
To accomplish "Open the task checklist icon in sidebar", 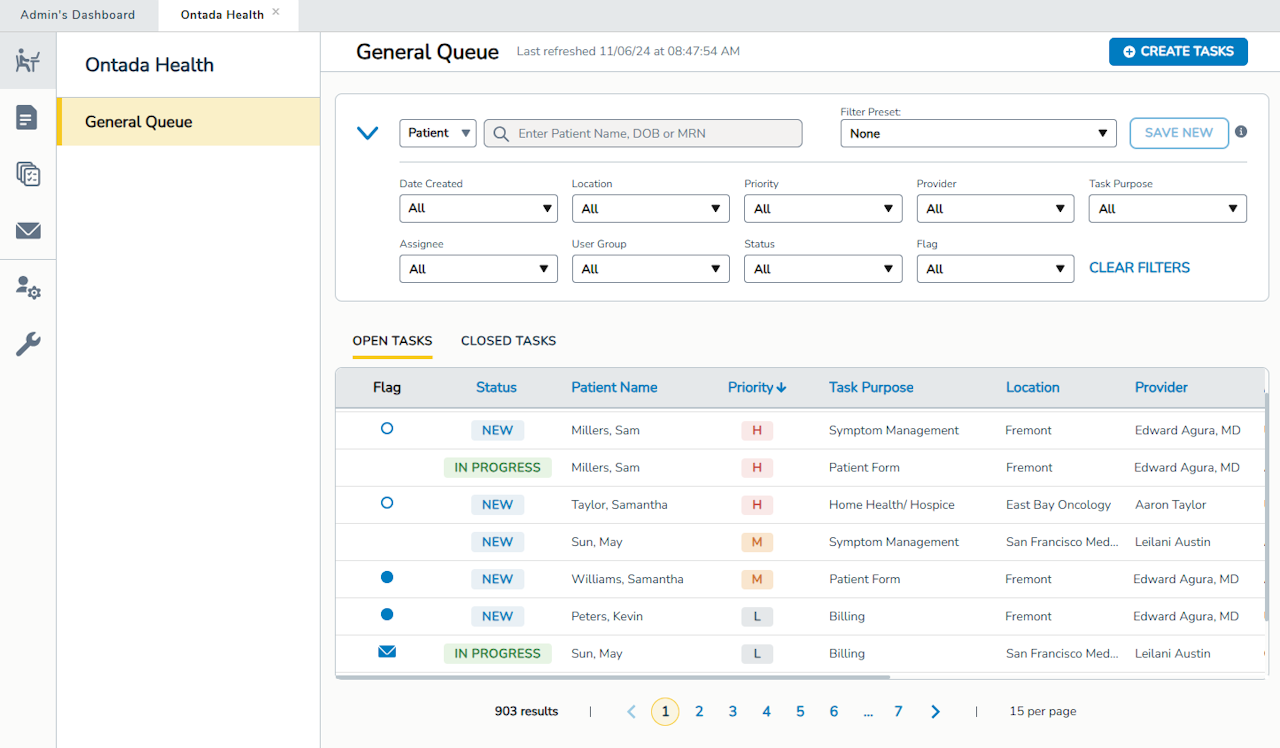I will (28, 174).
